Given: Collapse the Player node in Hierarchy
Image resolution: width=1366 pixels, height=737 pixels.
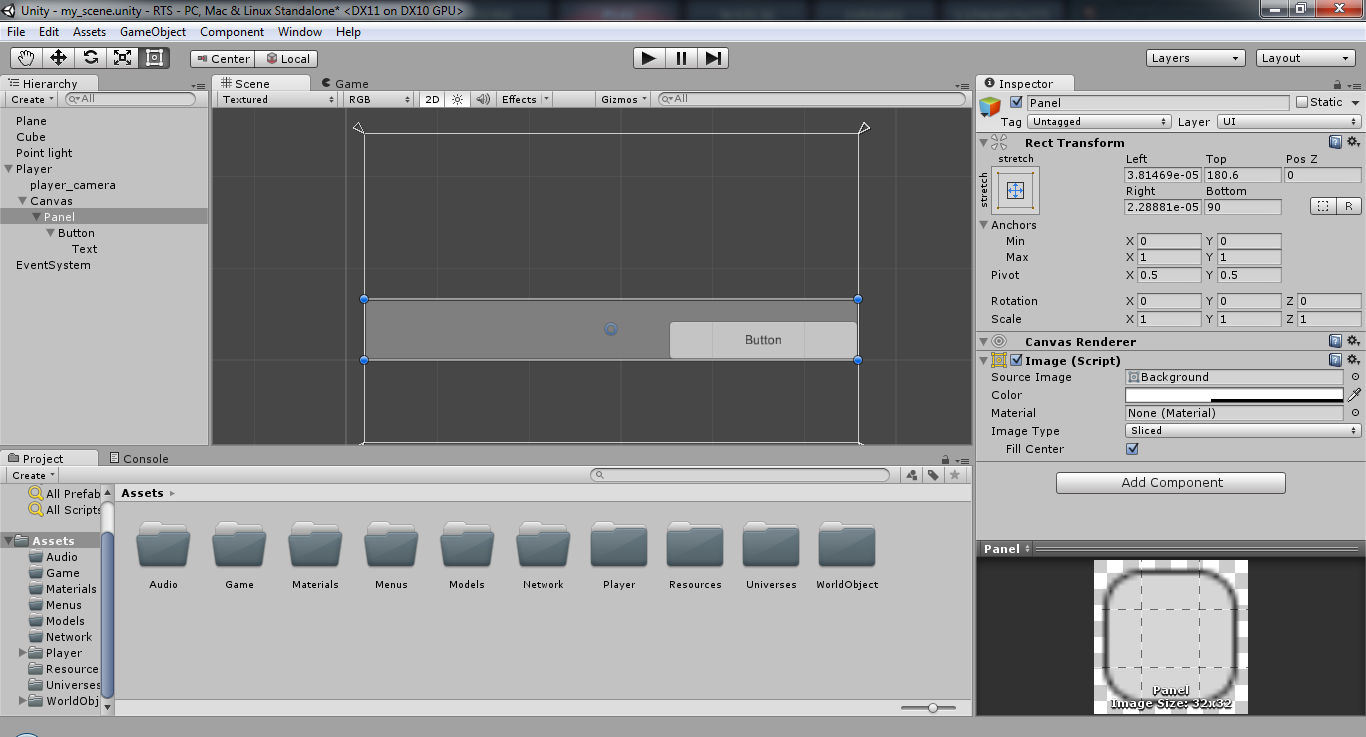Looking at the screenshot, I should pos(9,169).
